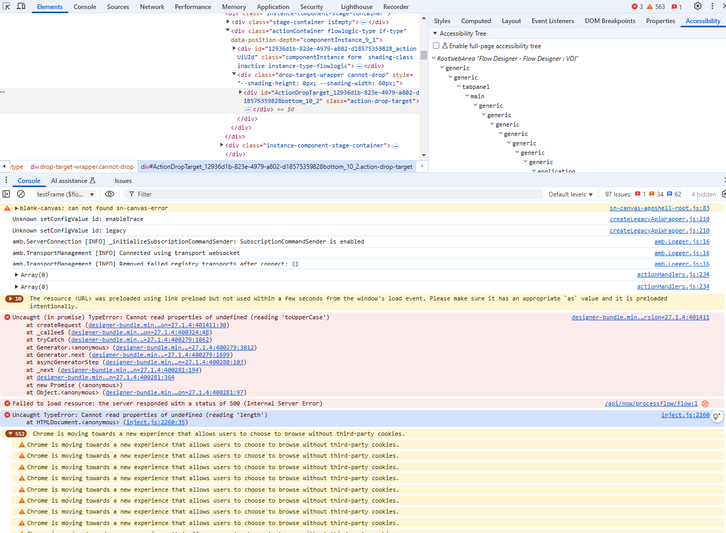Expand the blank-canvas warning message
This screenshot has width=726, height=533.
17,208
